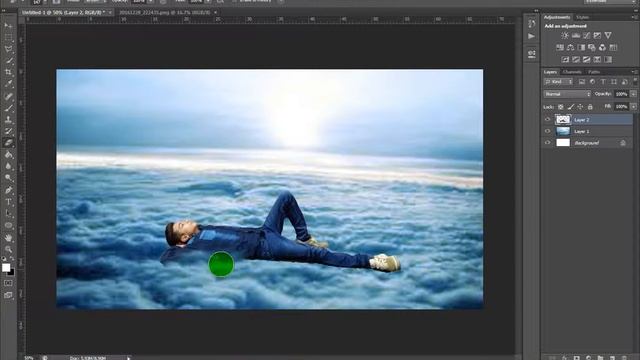The width and height of the screenshot is (640, 360).
Task: Open the Opacity slider arrow
Action: click(x=633, y=94)
